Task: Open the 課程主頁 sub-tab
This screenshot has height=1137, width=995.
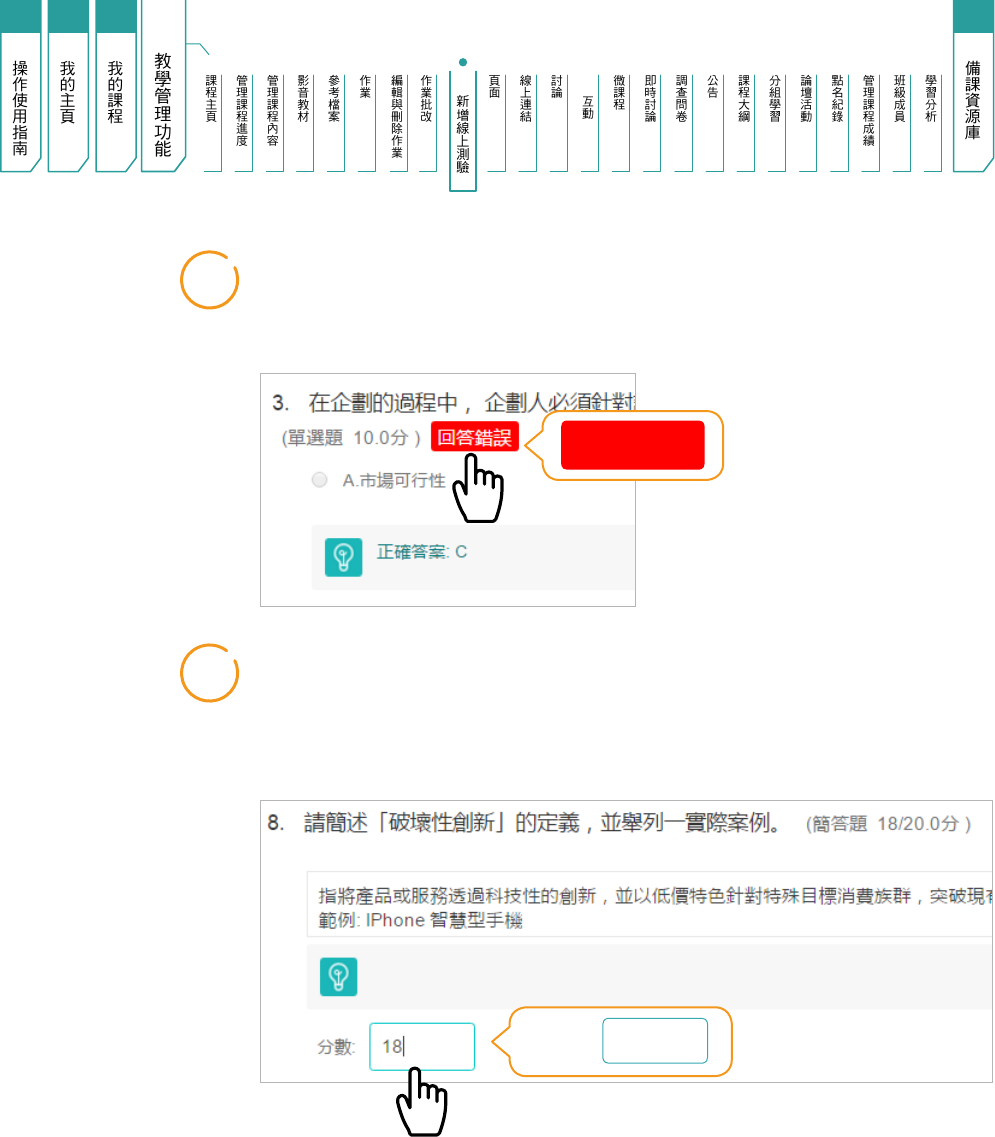Action: 212,122
